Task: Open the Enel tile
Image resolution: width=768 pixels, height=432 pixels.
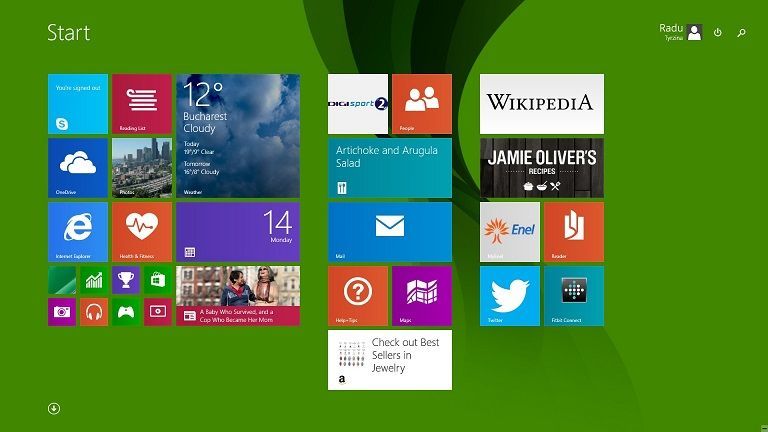Action: [x=510, y=232]
